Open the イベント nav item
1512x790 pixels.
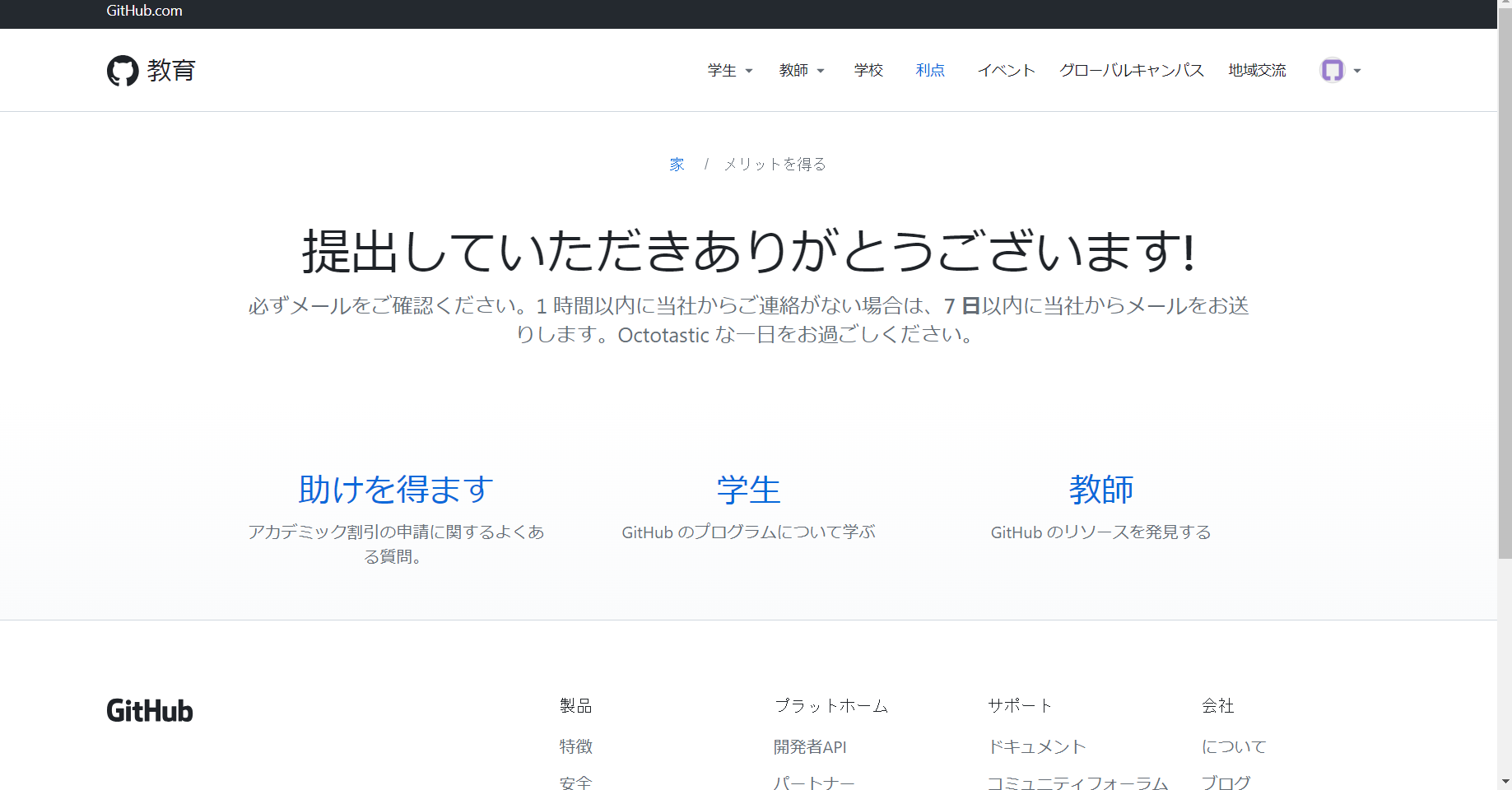coord(1006,71)
